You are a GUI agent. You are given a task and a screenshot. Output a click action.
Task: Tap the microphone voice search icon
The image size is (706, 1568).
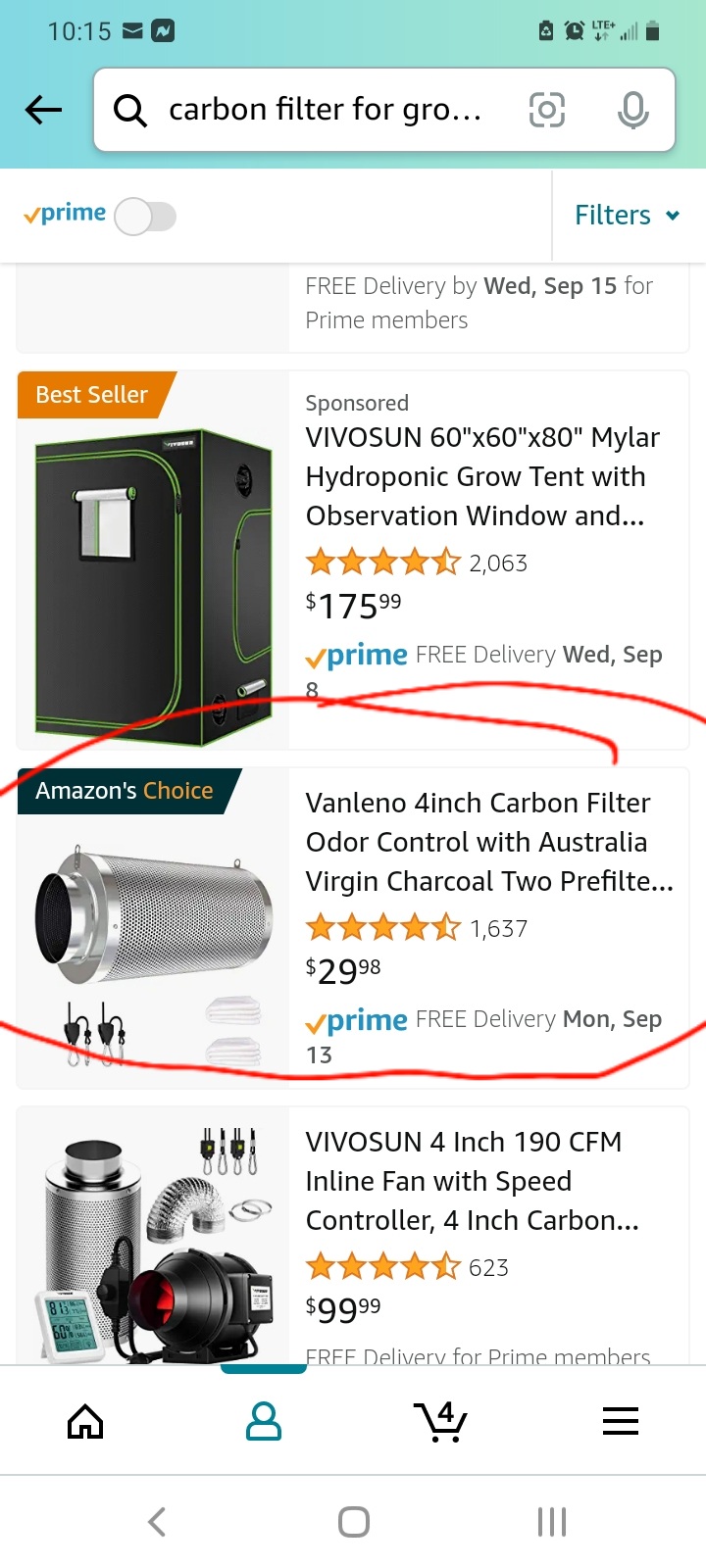(633, 110)
